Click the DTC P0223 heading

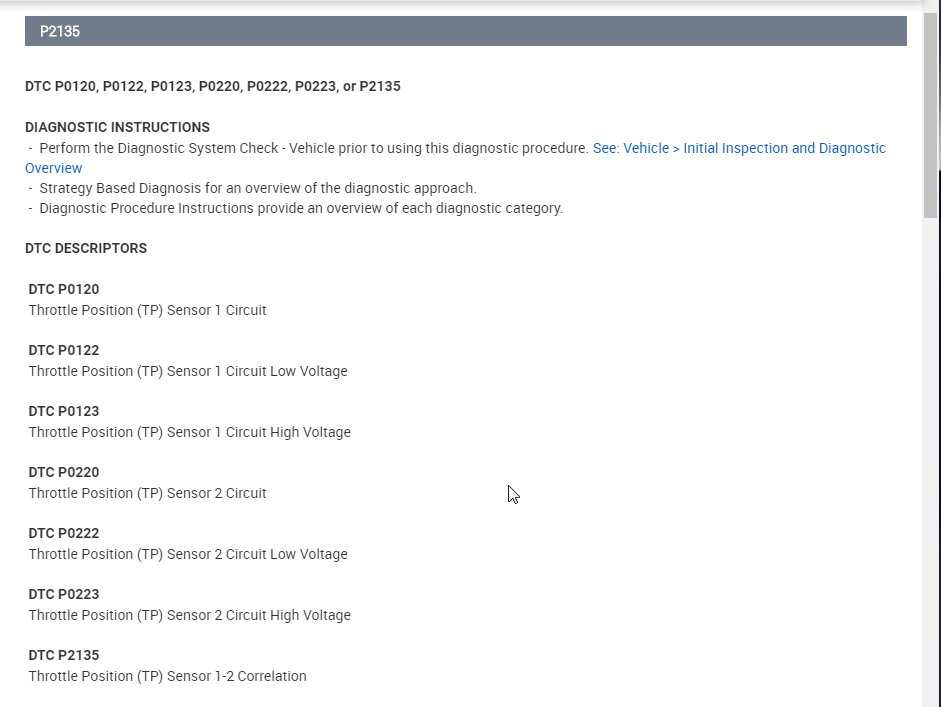[64, 594]
